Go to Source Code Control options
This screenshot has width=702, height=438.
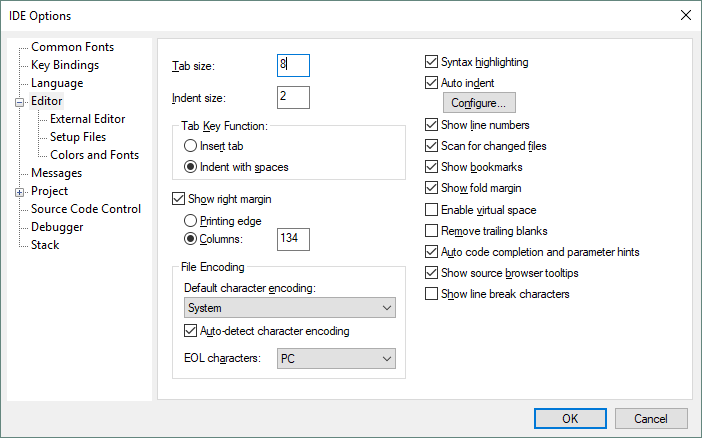[x=86, y=209]
